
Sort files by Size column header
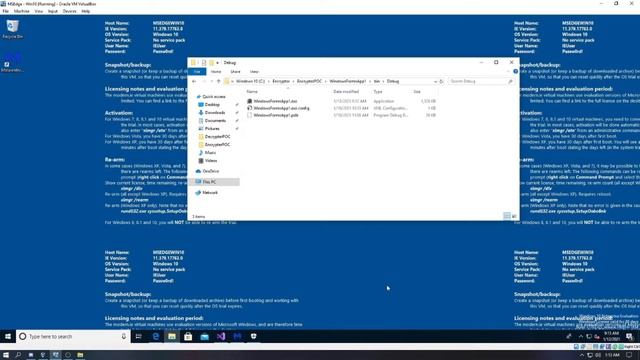pyautogui.click(x=417, y=92)
